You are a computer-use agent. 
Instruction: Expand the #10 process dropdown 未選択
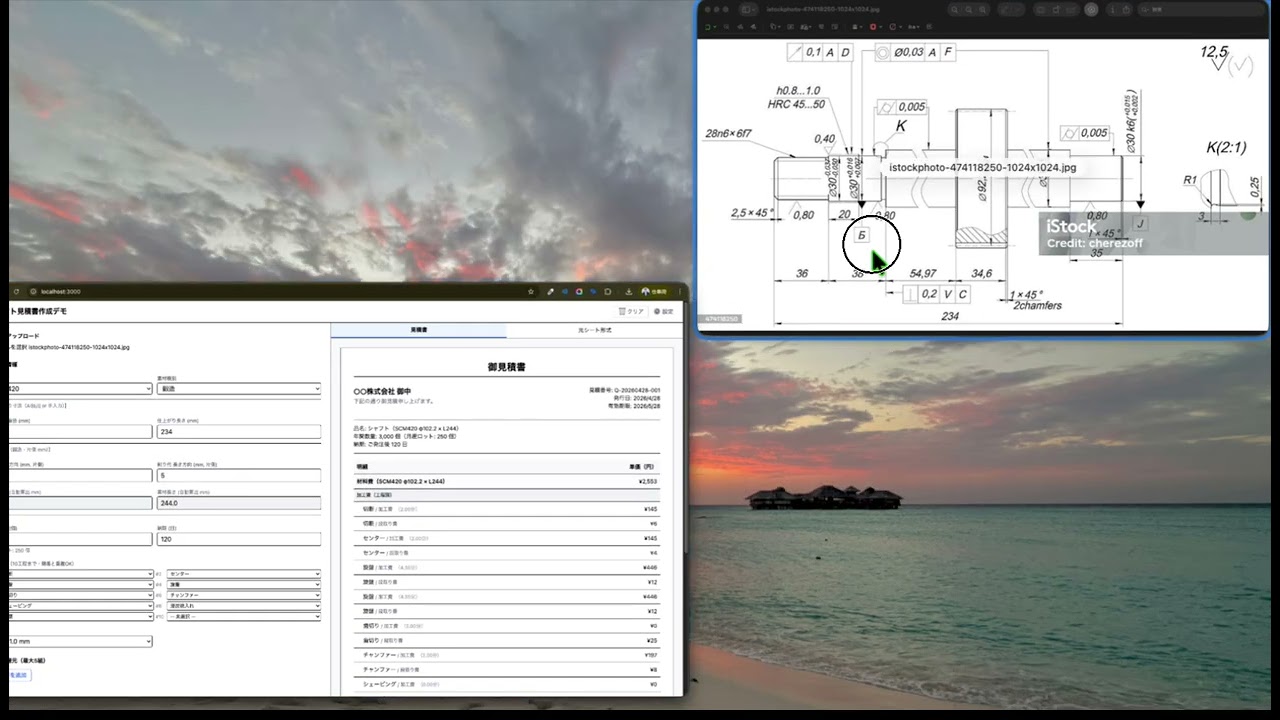tap(244, 616)
